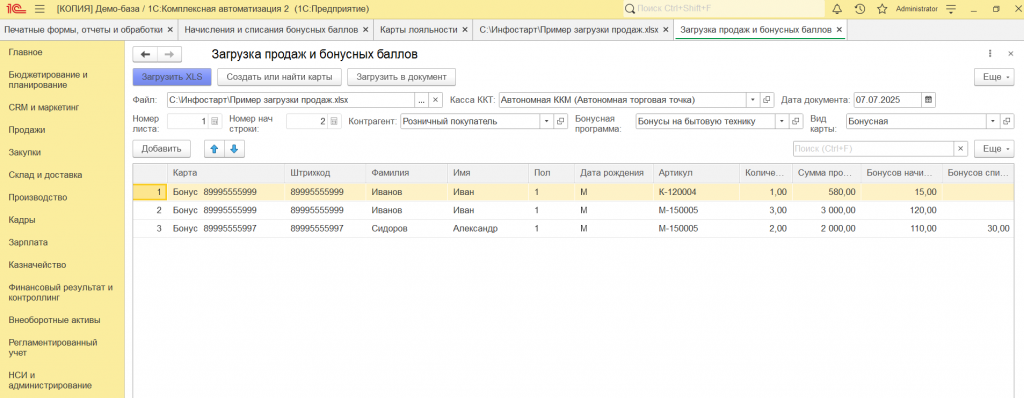The width and height of the screenshot is (1024, 398).
Task: Switch to Начисления и списания бонусных баллов tab
Action: [271, 30]
